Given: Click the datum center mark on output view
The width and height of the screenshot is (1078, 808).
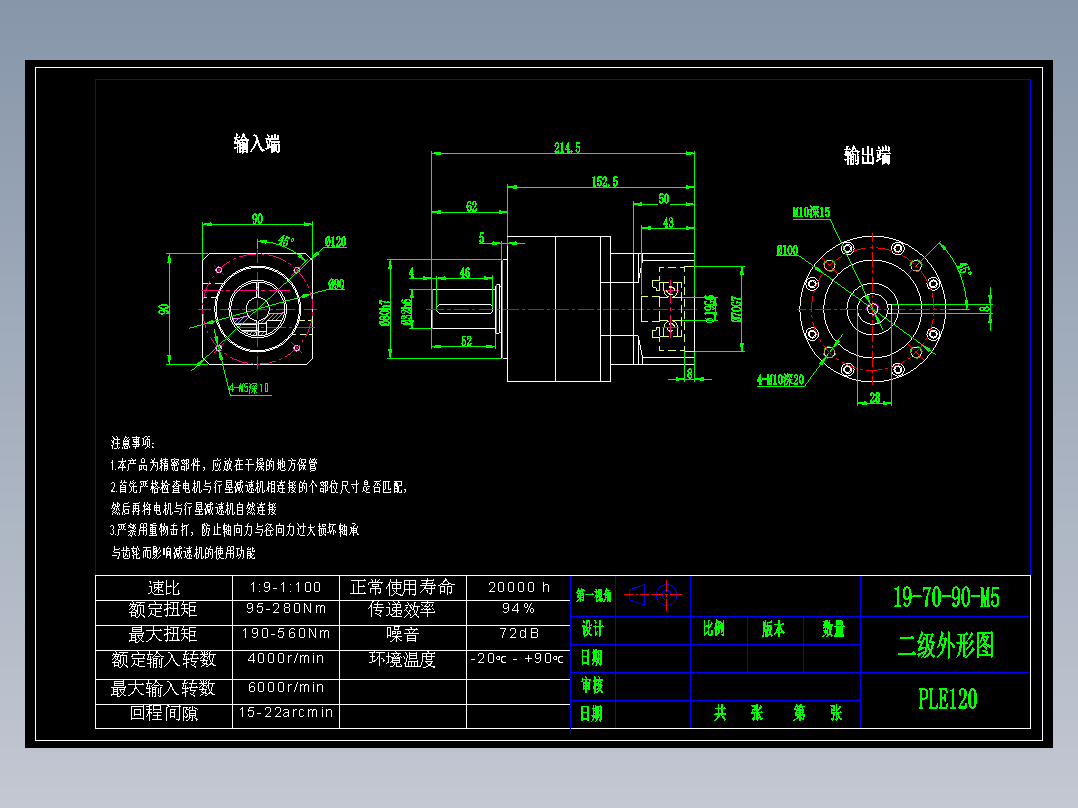Looking at the screenshot, I should tap(871, 308).
